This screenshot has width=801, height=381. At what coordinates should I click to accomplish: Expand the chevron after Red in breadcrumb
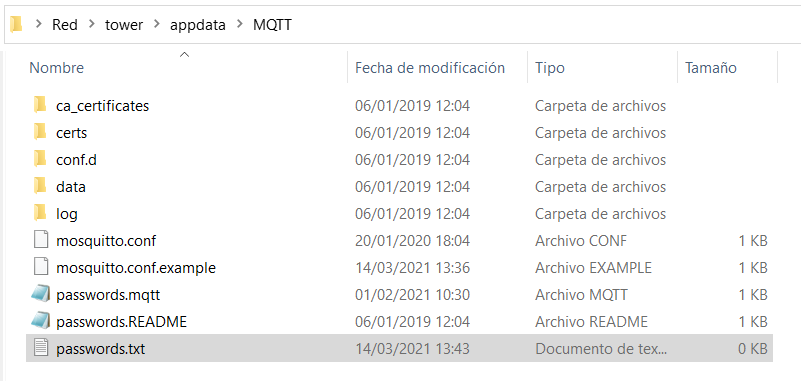pyautogui.click(x=91, y=25)
